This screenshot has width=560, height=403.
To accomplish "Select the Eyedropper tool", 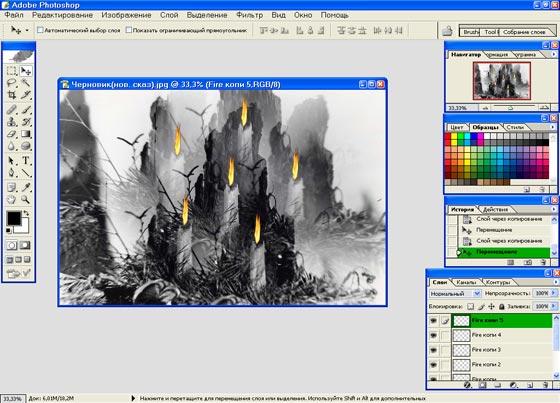I will click(x=26, y=187).
